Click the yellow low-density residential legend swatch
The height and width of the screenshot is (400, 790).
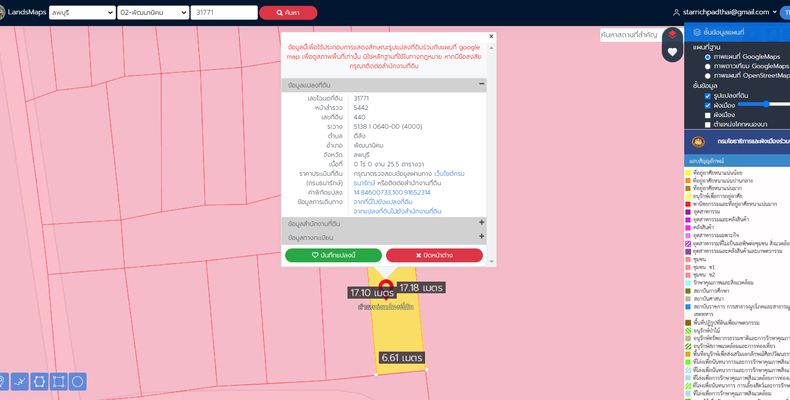coord(688,173)
